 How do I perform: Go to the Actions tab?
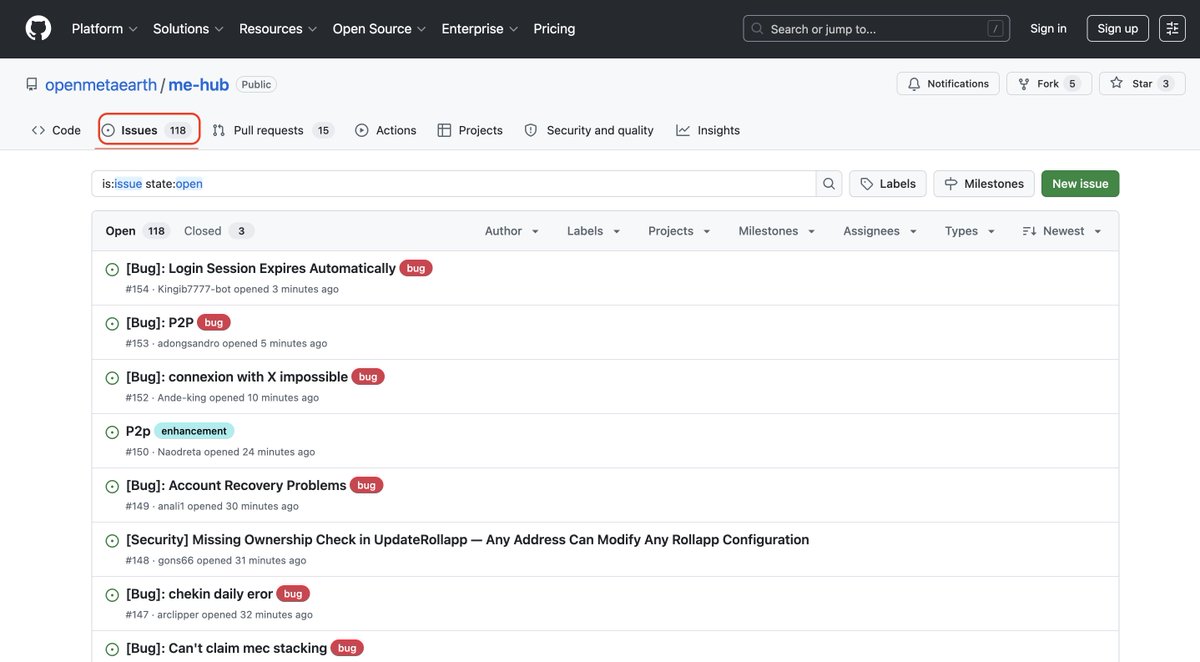(386, 130)
